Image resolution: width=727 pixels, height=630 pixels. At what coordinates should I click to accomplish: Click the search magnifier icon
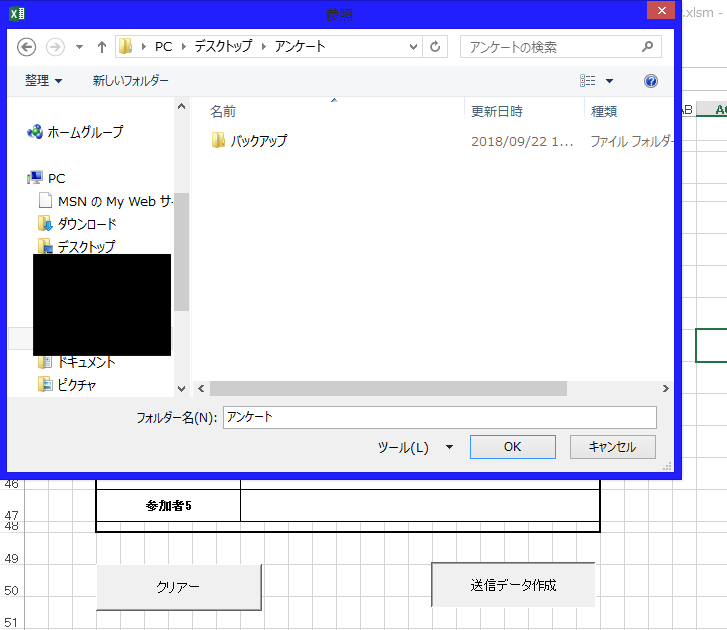pos(648,47)
